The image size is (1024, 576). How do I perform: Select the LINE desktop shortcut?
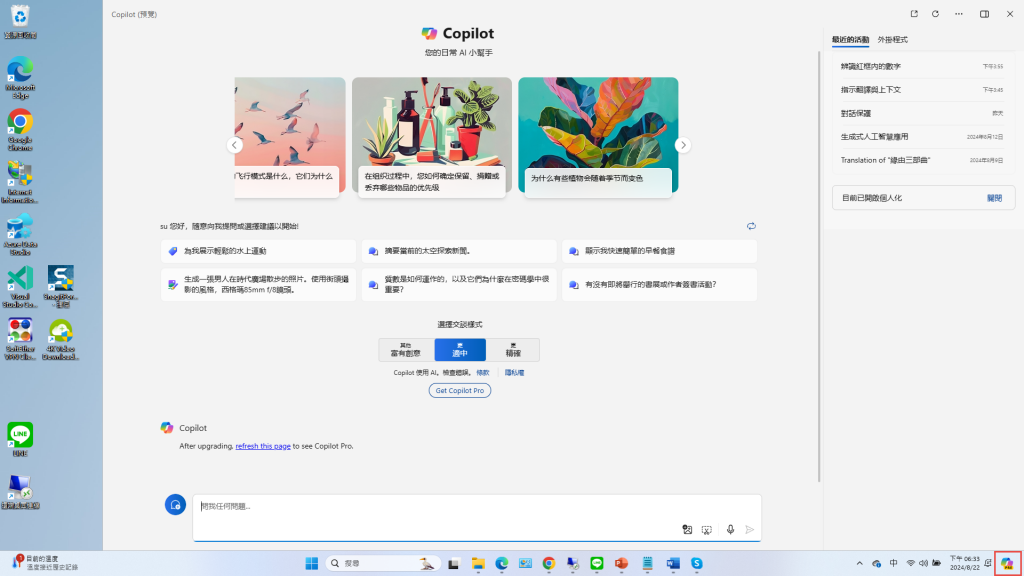pos(20,440)
